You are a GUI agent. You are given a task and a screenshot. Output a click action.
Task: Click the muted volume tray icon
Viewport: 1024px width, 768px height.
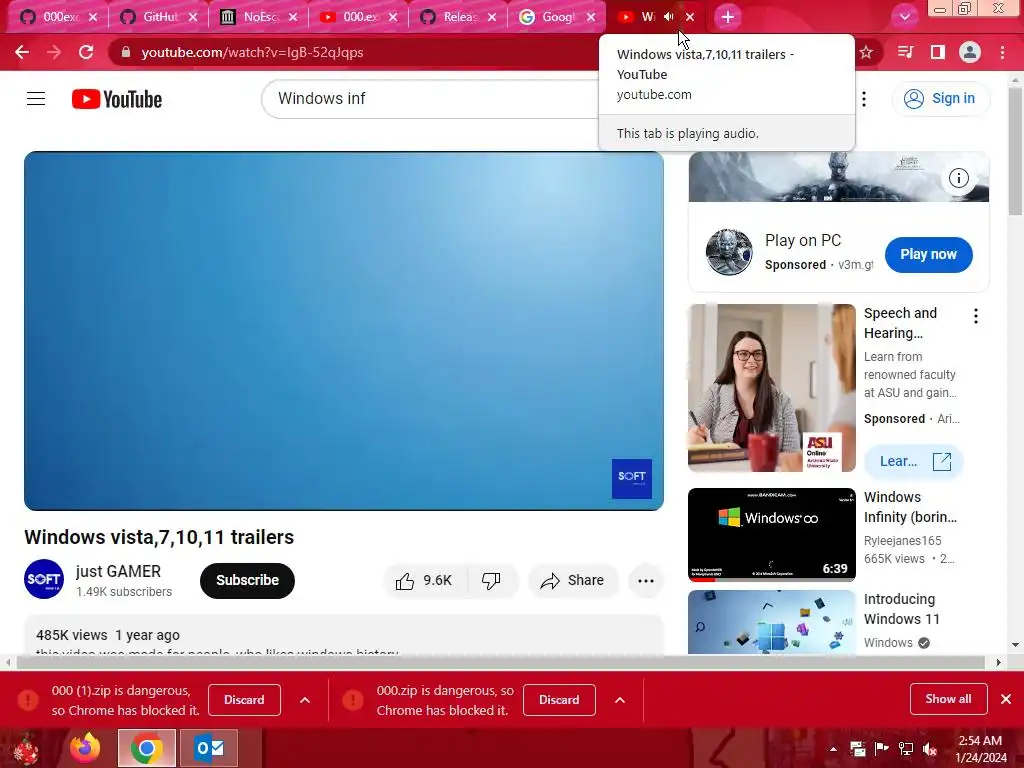click(x=930, y=749)
